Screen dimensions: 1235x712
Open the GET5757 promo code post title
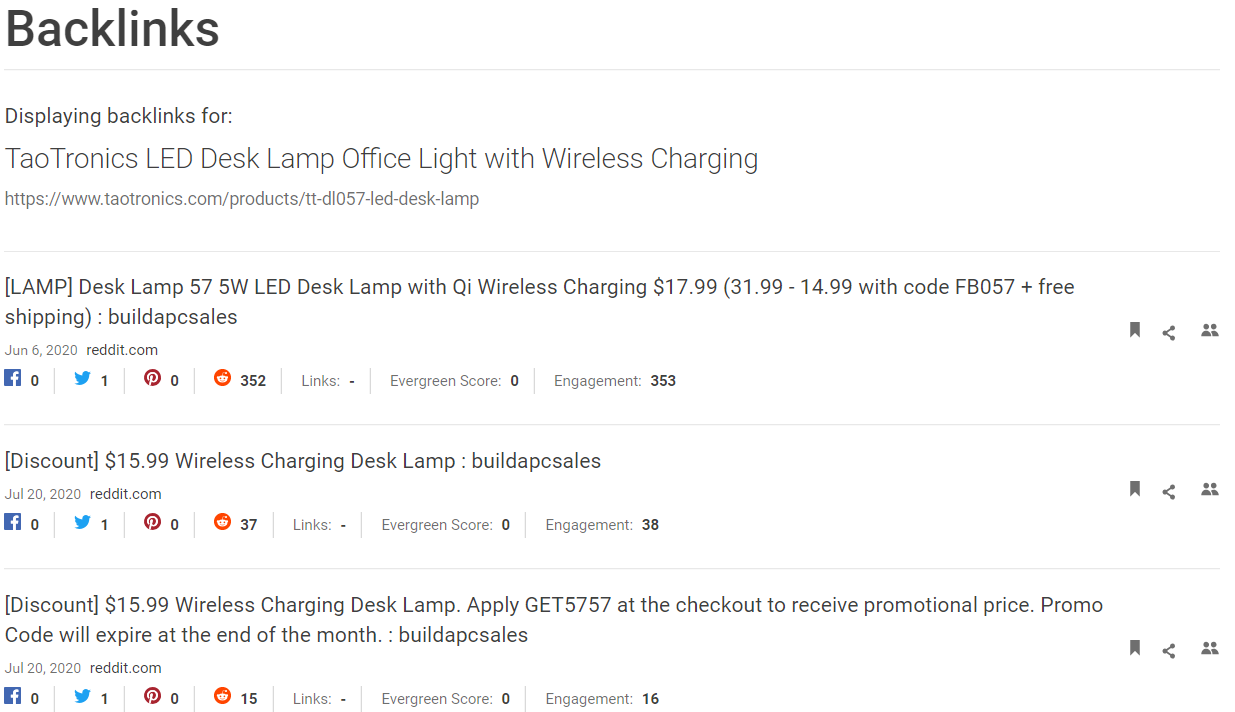[x=554, y=620]
